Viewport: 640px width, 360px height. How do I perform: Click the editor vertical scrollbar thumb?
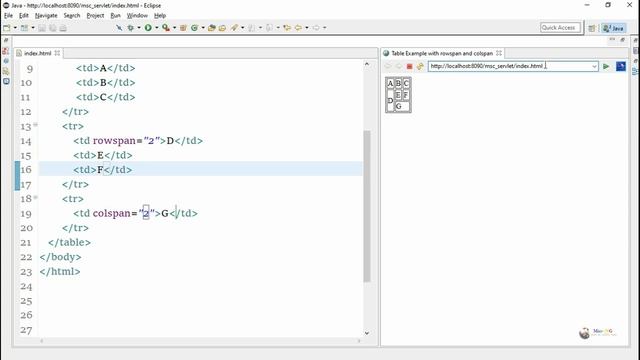367,206
